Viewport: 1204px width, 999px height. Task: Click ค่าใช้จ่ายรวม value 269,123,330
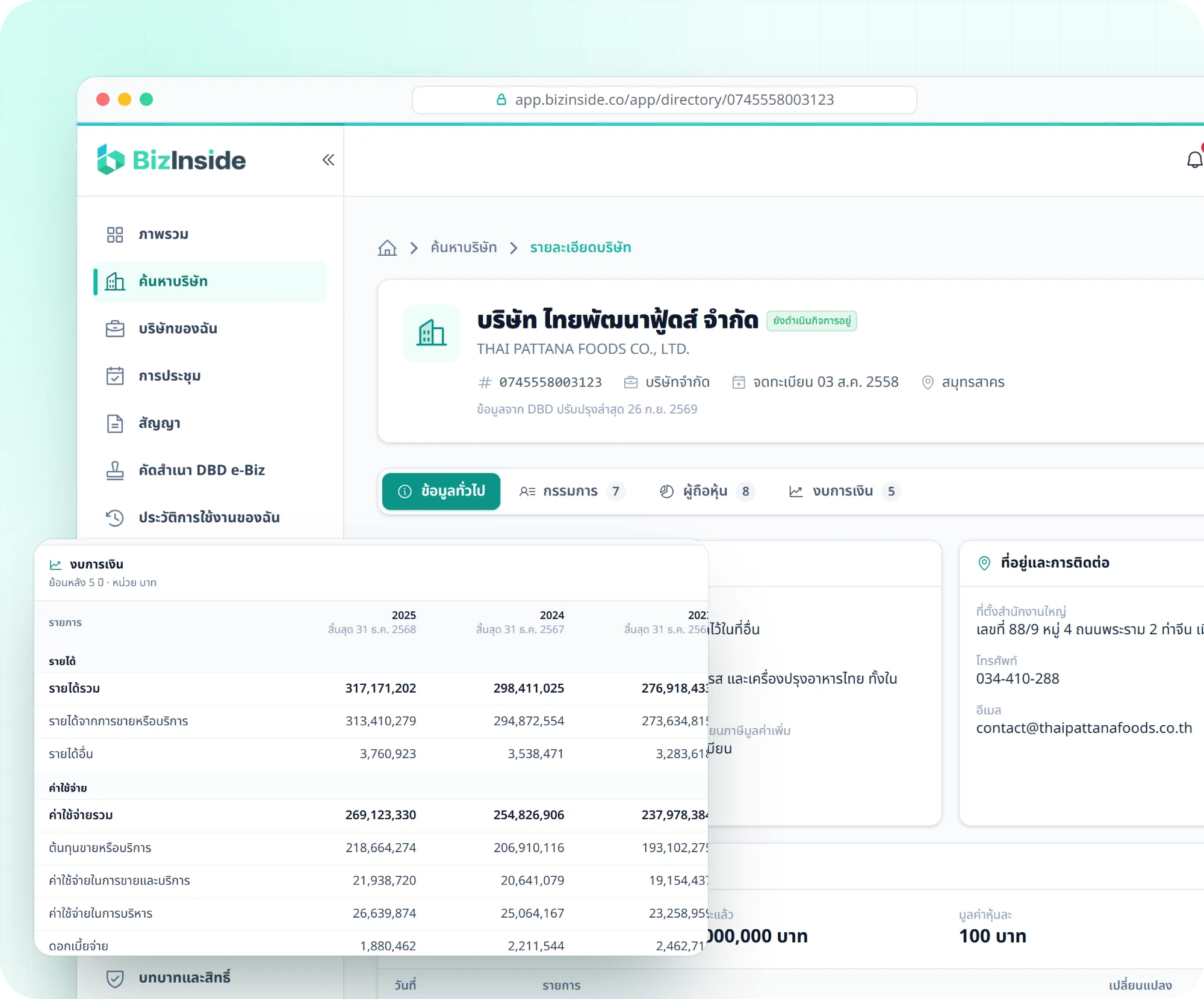[x=380, y=815]
